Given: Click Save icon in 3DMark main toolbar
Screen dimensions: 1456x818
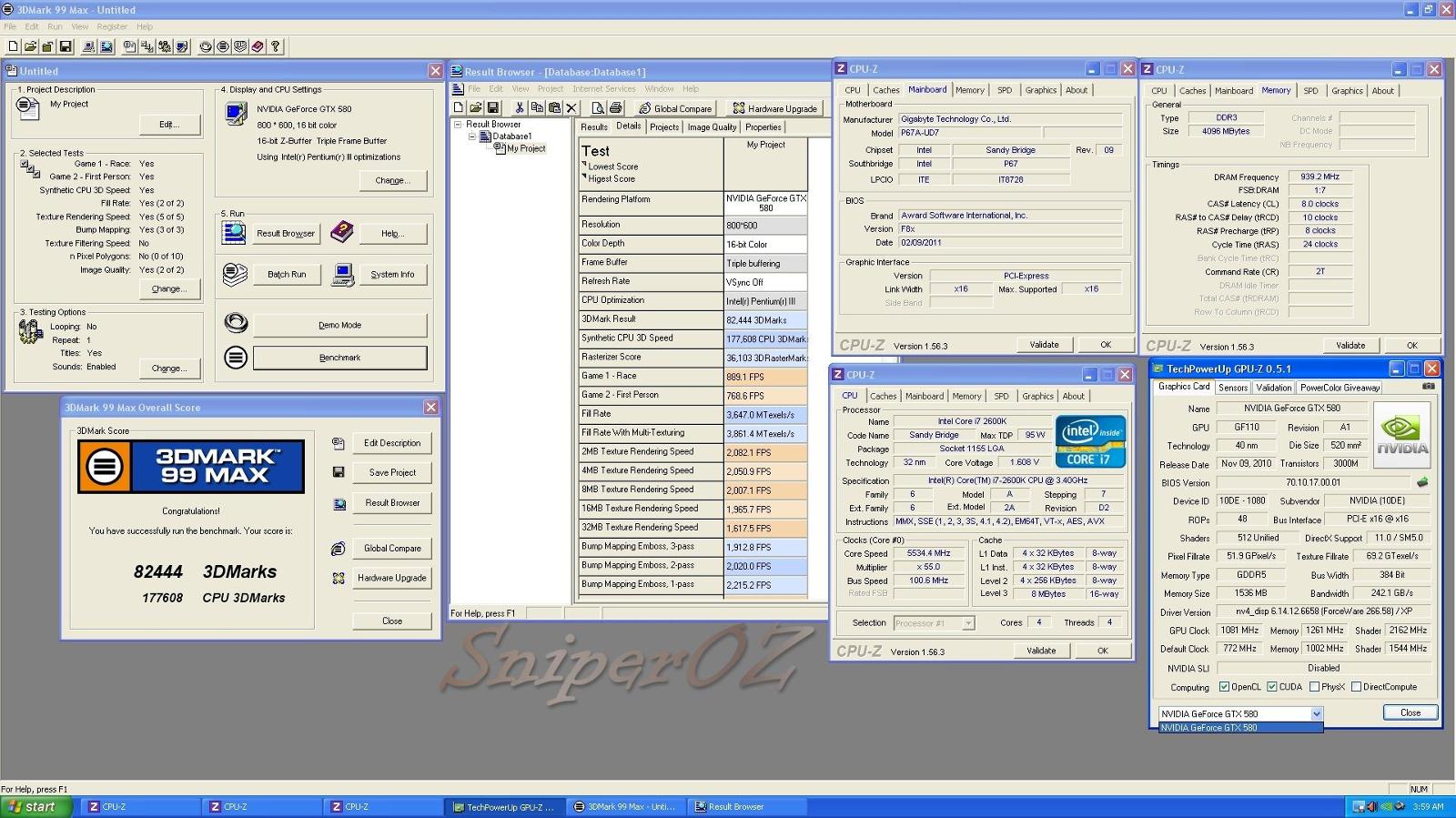Looking at the screenshot, I should [66, 46].
